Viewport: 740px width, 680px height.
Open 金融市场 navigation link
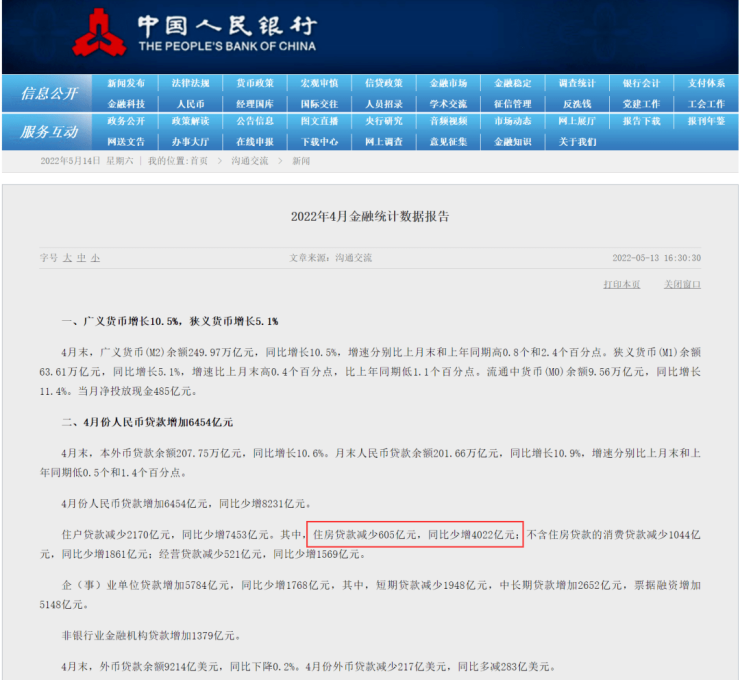click(448, 84)
